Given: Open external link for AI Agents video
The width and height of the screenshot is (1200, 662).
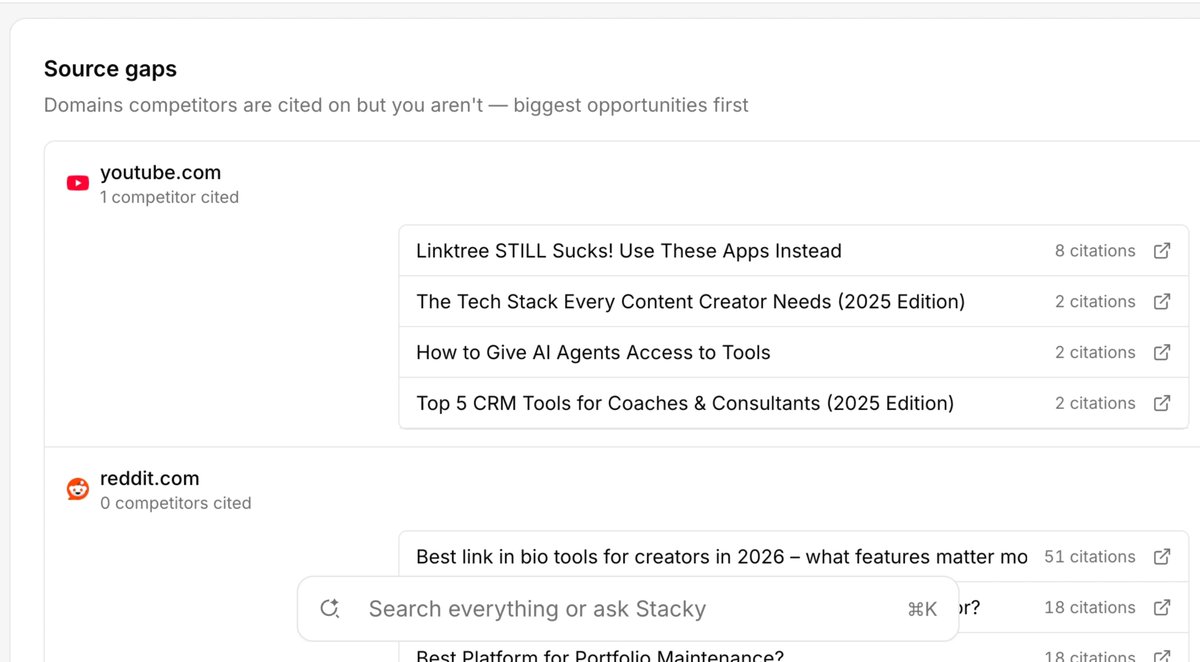Looking at the screenshot, I should 1162,353.
